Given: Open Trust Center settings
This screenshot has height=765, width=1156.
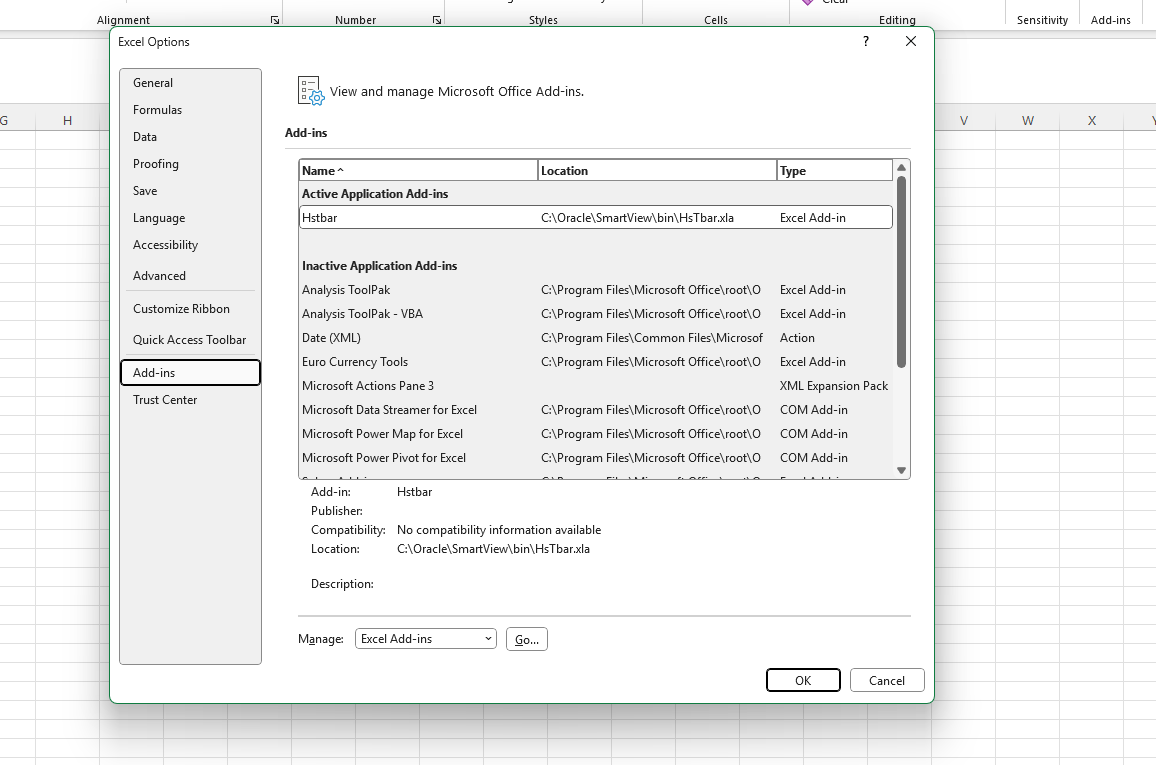Looking at the screenshot, I should click(190, 399).
